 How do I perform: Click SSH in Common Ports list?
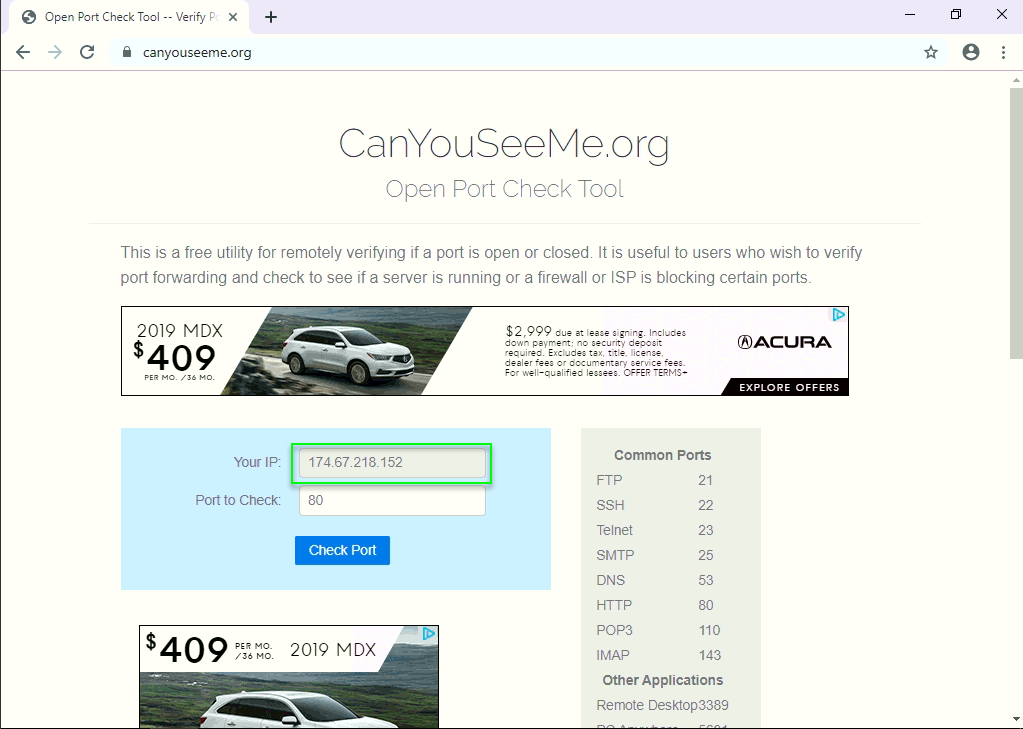610,505
